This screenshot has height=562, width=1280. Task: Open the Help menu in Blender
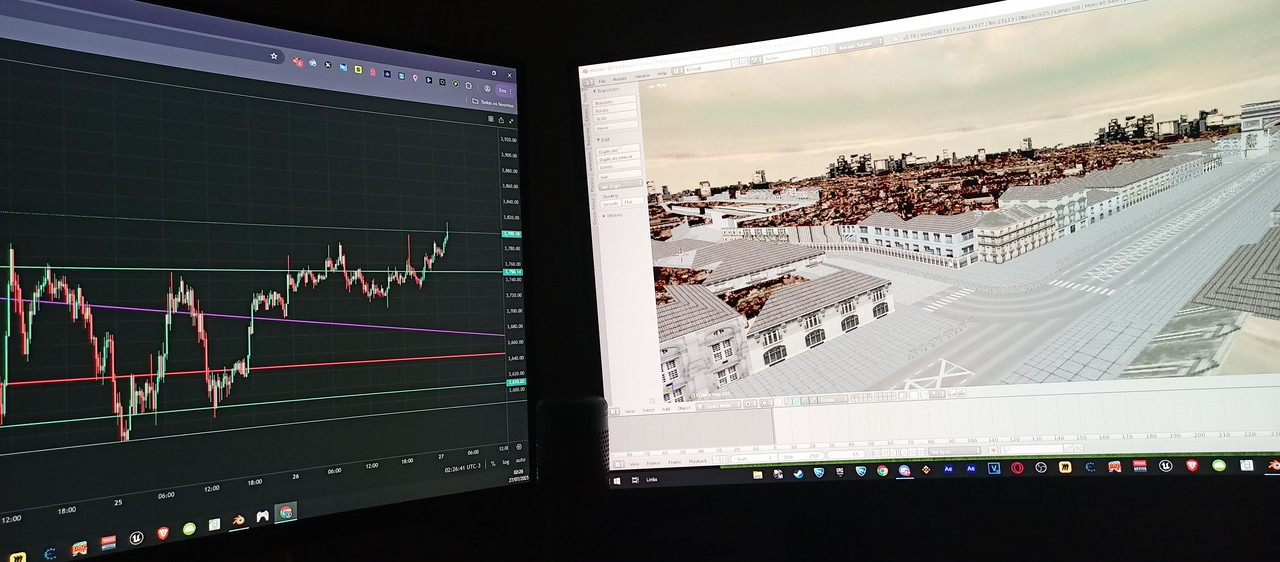(x=662, y=74)
